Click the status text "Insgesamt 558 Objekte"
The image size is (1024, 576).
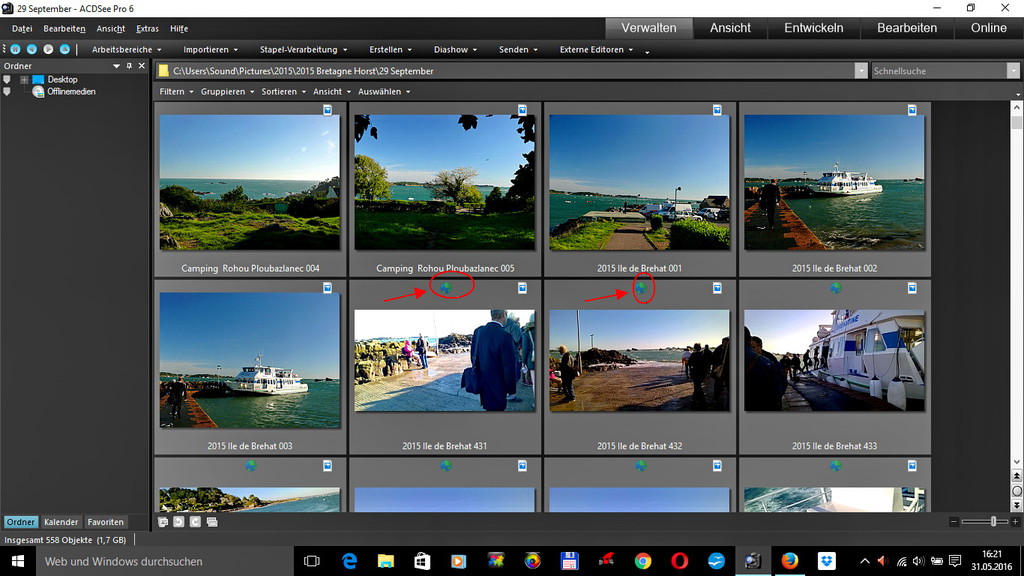click(50, 540)
